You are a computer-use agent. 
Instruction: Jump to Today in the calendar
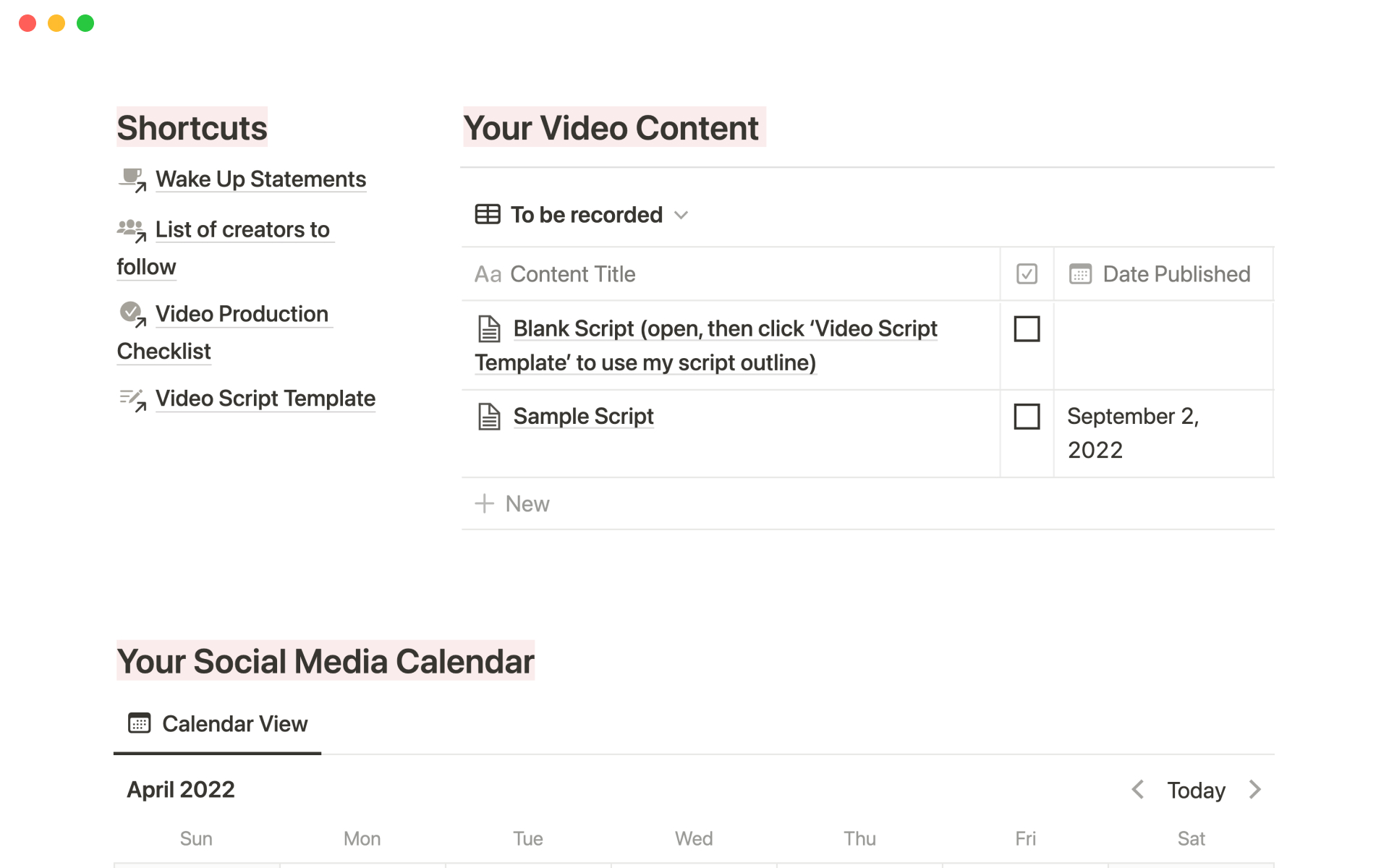point(1196,791)
